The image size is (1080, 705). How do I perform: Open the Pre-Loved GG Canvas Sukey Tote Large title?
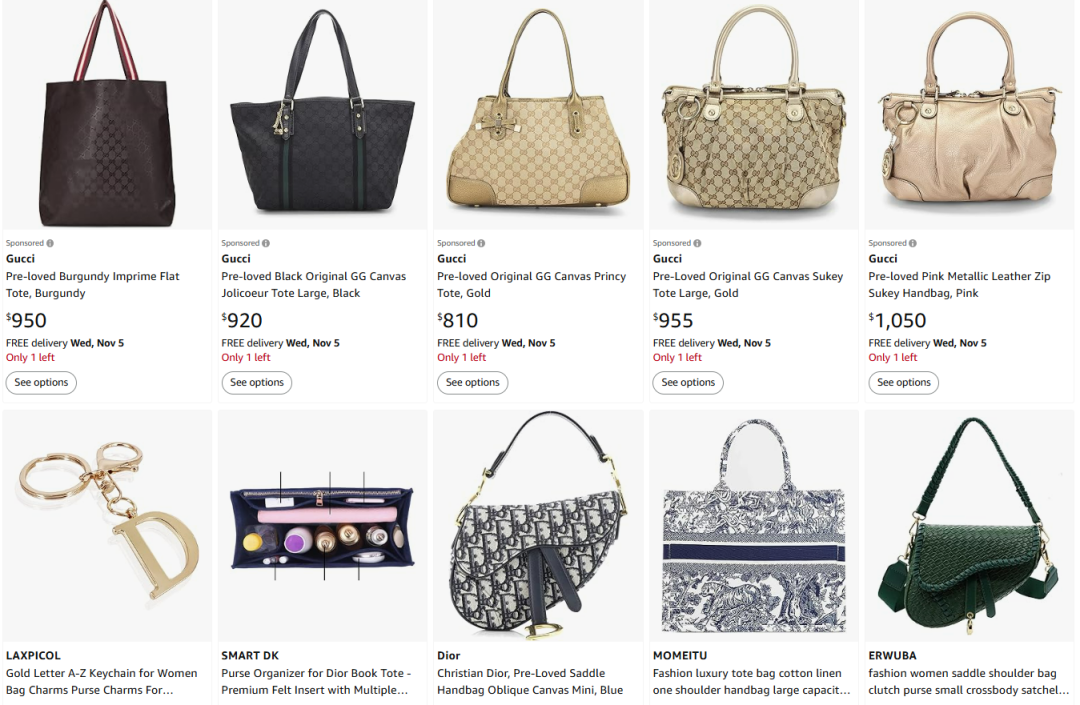click(747, 285)
